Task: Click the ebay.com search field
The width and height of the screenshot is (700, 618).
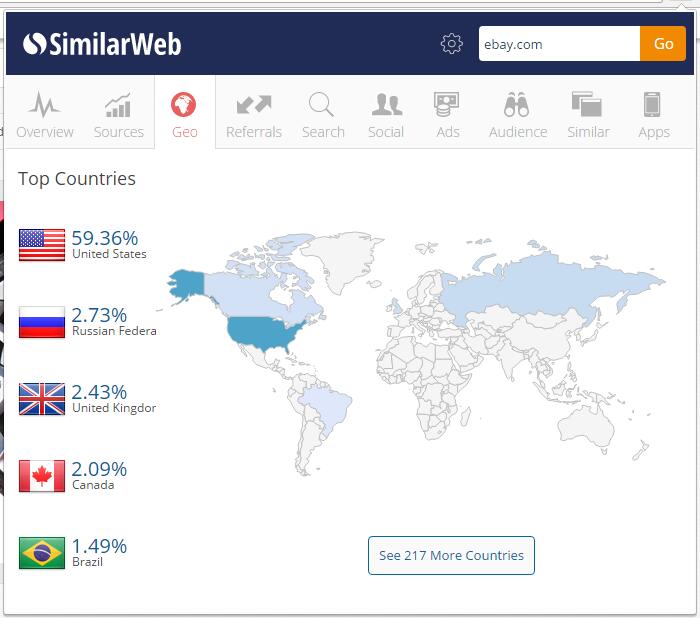Action: pyautogui.click(x=558, y=44)
